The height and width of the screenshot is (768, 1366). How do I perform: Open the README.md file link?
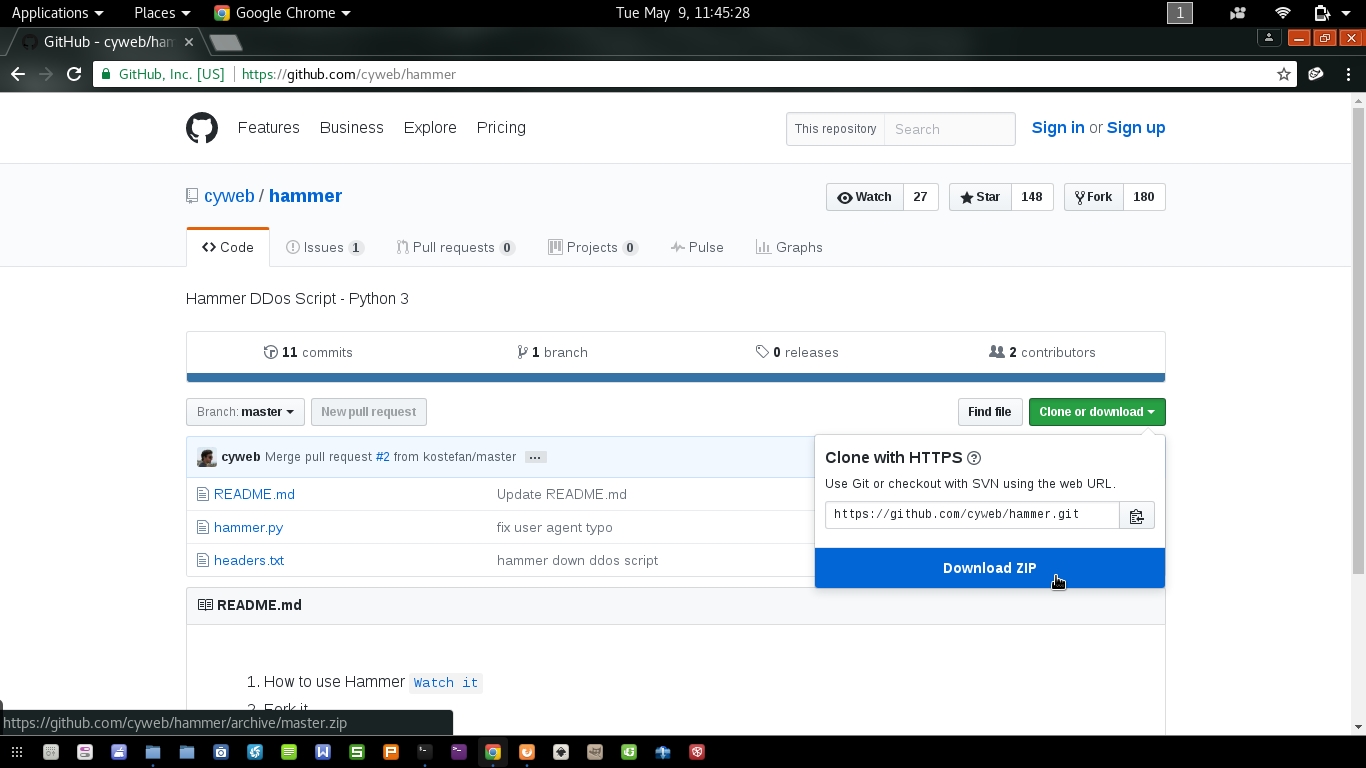[254, 494]
